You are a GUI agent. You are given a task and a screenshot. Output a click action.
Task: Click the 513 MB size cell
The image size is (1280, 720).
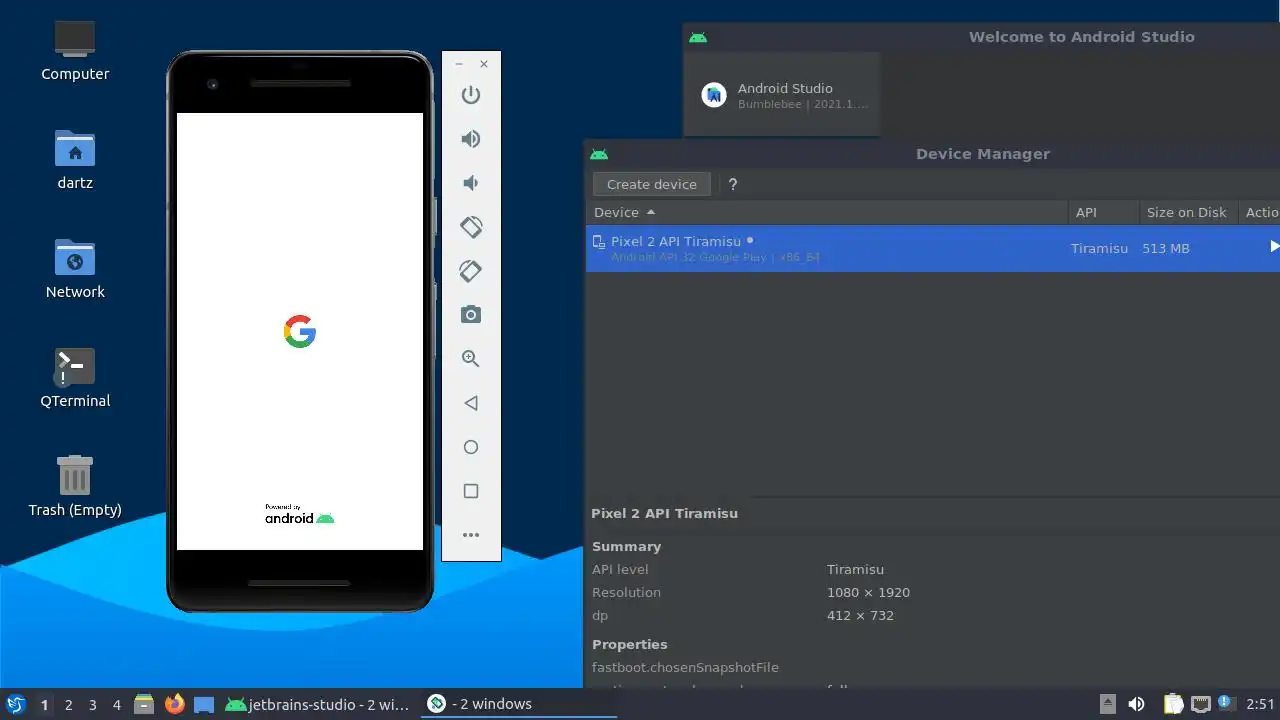(x=1166, y=248)
